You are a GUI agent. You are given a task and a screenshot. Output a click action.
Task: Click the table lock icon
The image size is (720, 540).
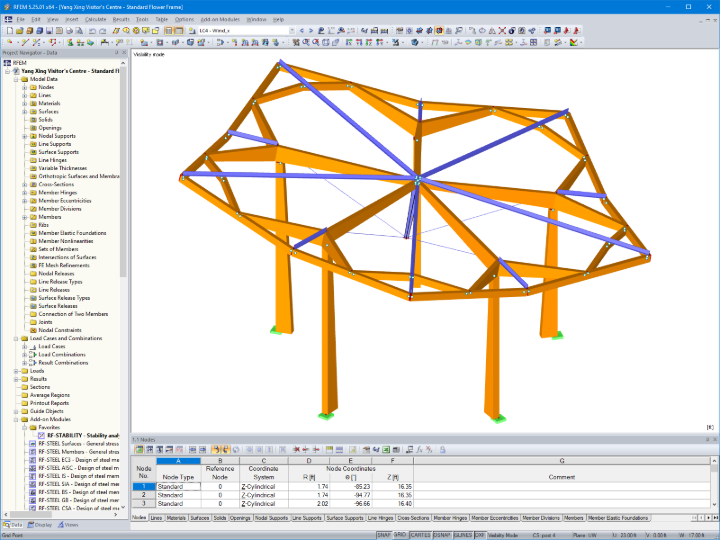(x=442, y=450)
